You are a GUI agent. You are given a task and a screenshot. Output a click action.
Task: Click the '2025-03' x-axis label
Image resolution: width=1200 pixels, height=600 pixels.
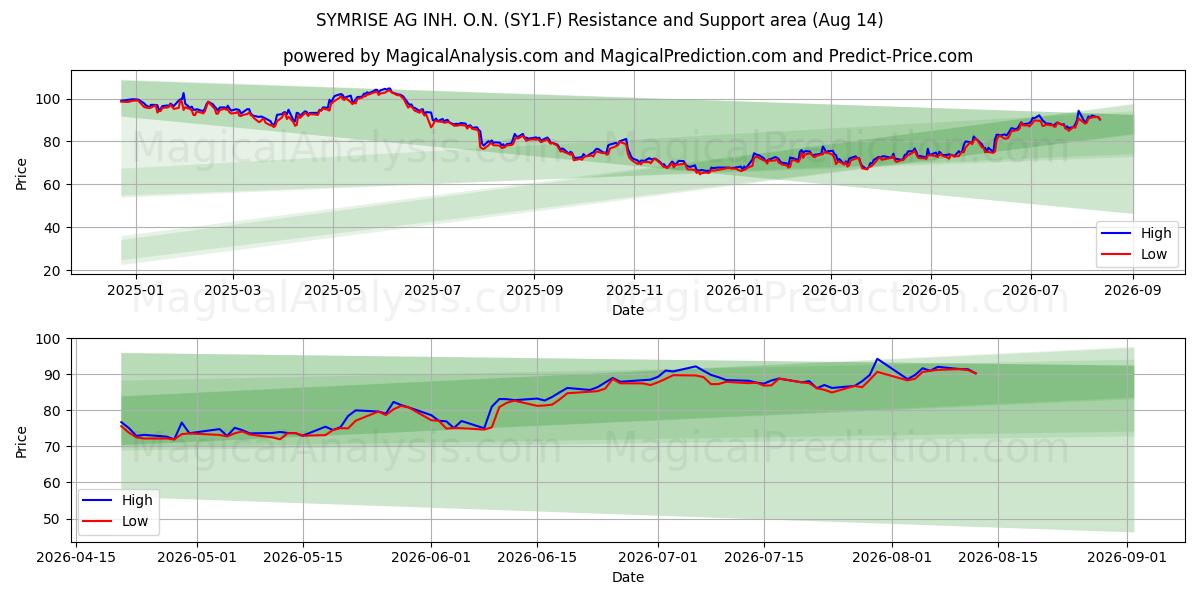(232, 290)
